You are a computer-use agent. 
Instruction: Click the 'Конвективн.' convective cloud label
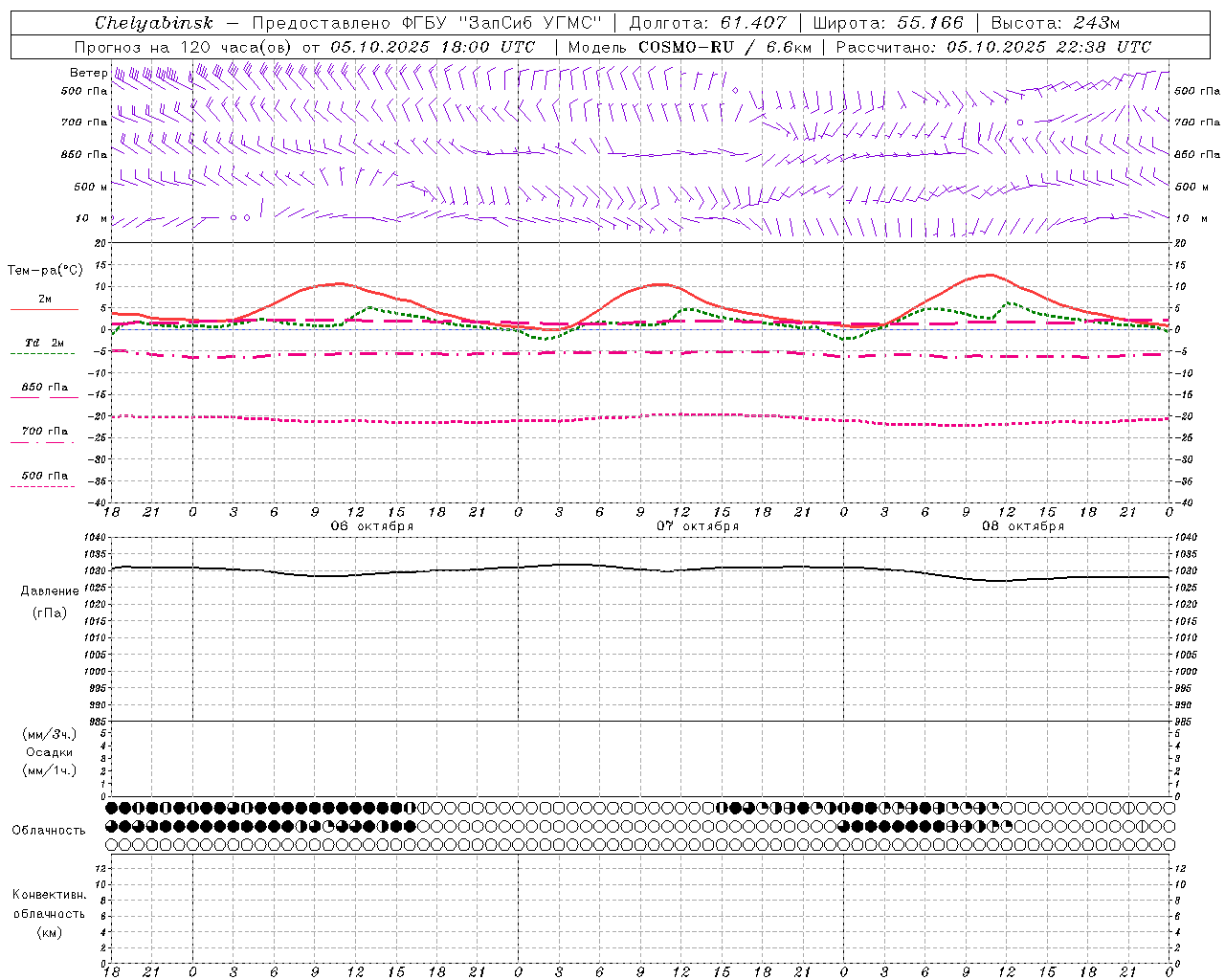pyautogui.click(x=50, y=895)
